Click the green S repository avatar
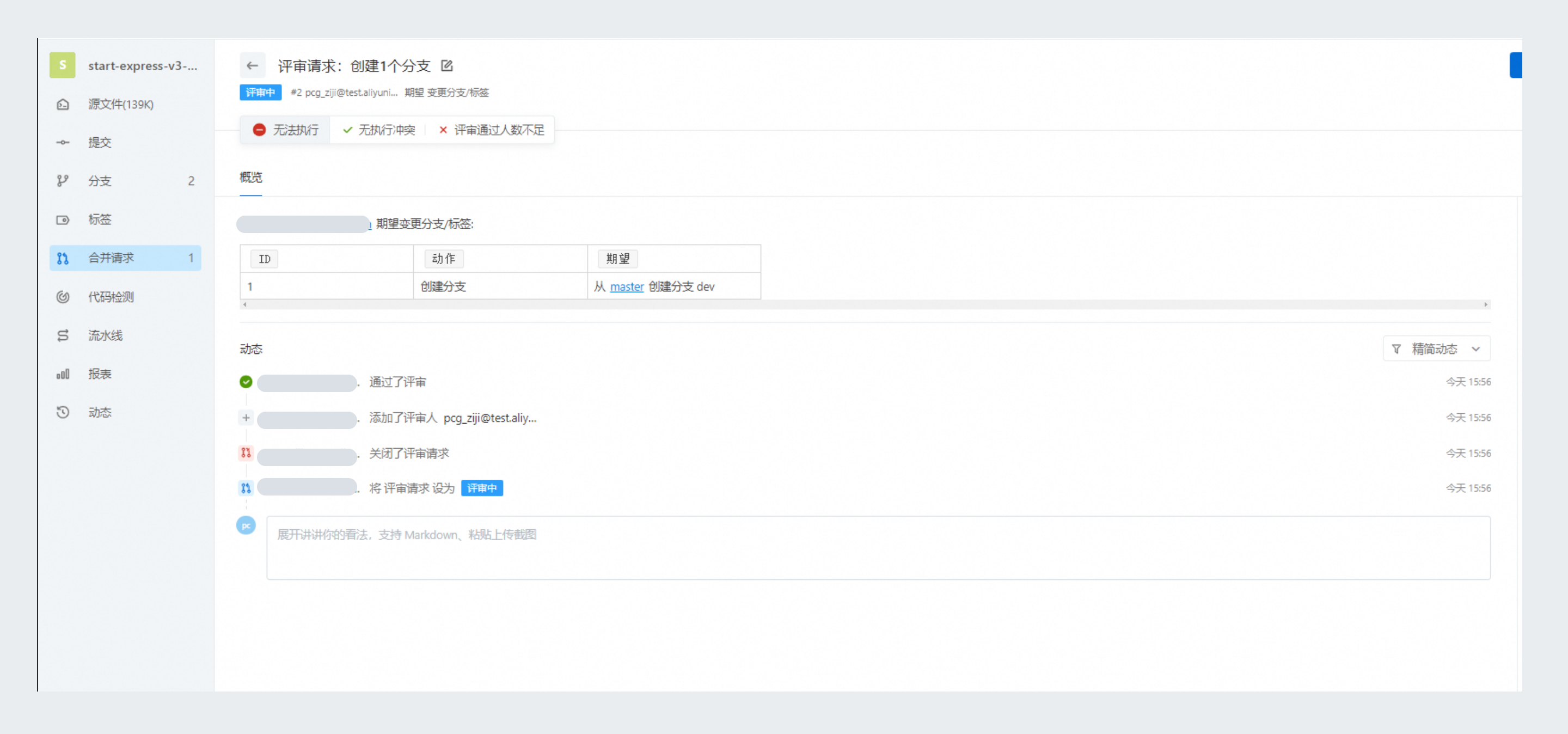The width and height of the screenshot is (1568, 734). [62, 65]
